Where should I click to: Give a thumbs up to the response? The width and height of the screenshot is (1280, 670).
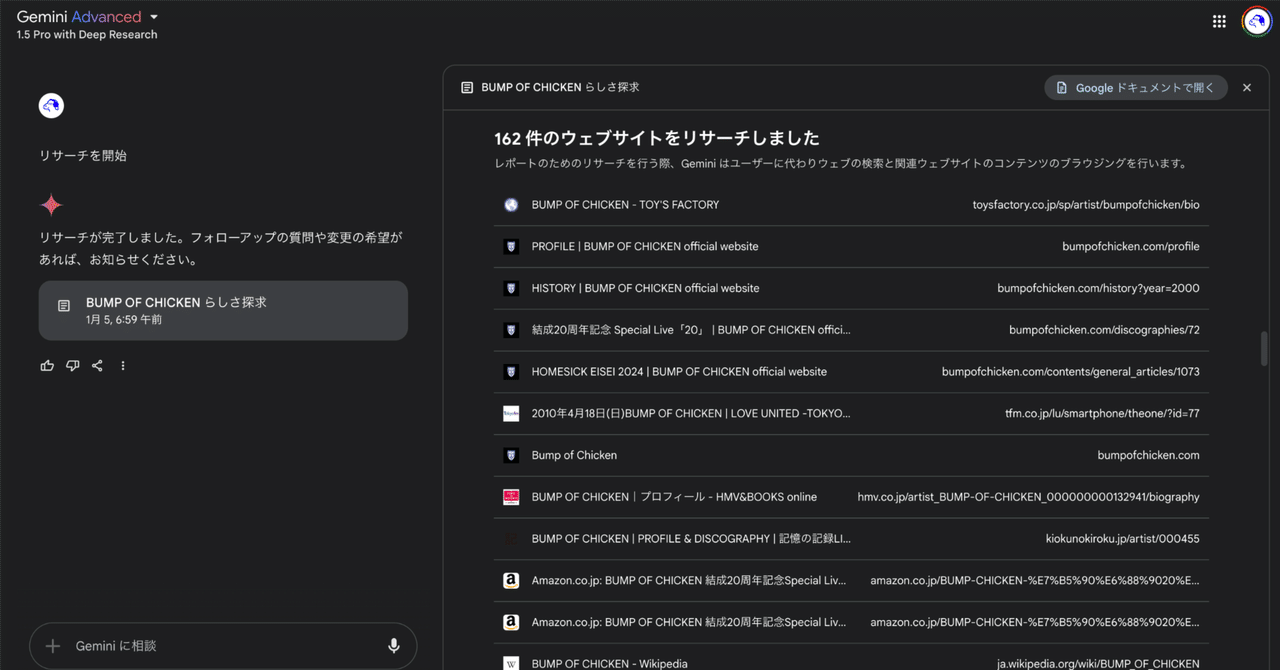(47, 365)
